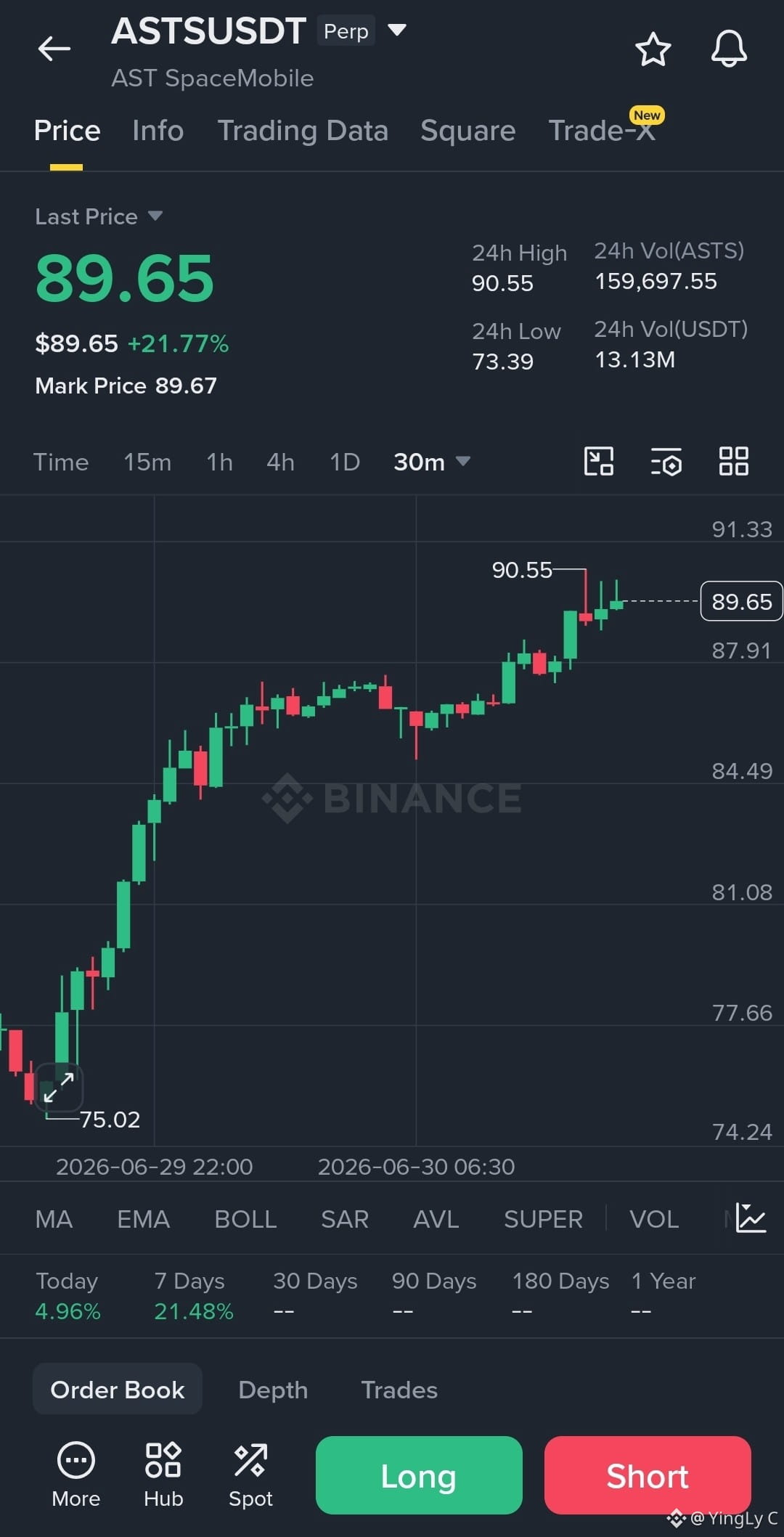784x1537 pixels.
Task: Show the Trades tab
Action: pos(399,1390)
